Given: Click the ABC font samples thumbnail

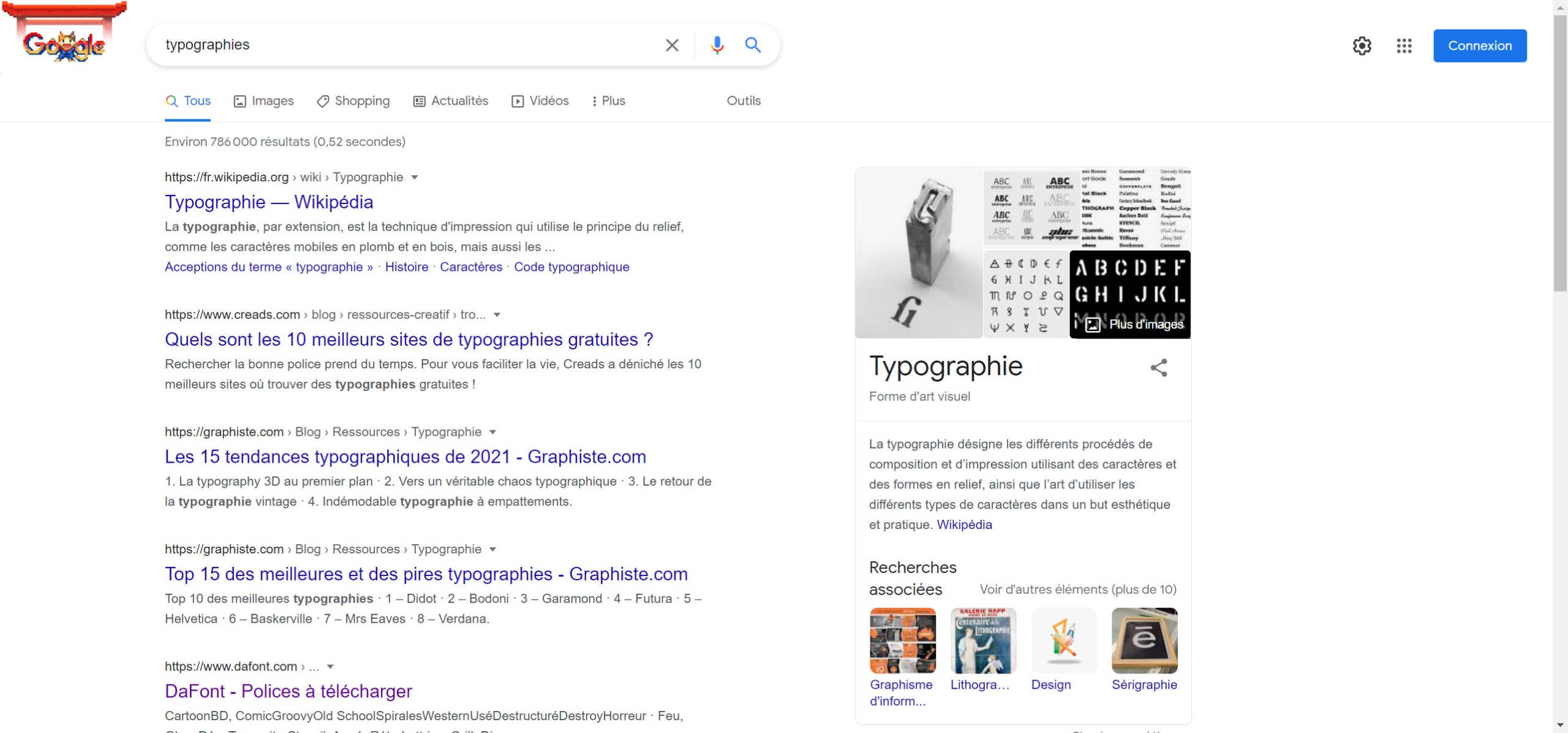Looking at the screenshot, I should (x=1032, y=208).
